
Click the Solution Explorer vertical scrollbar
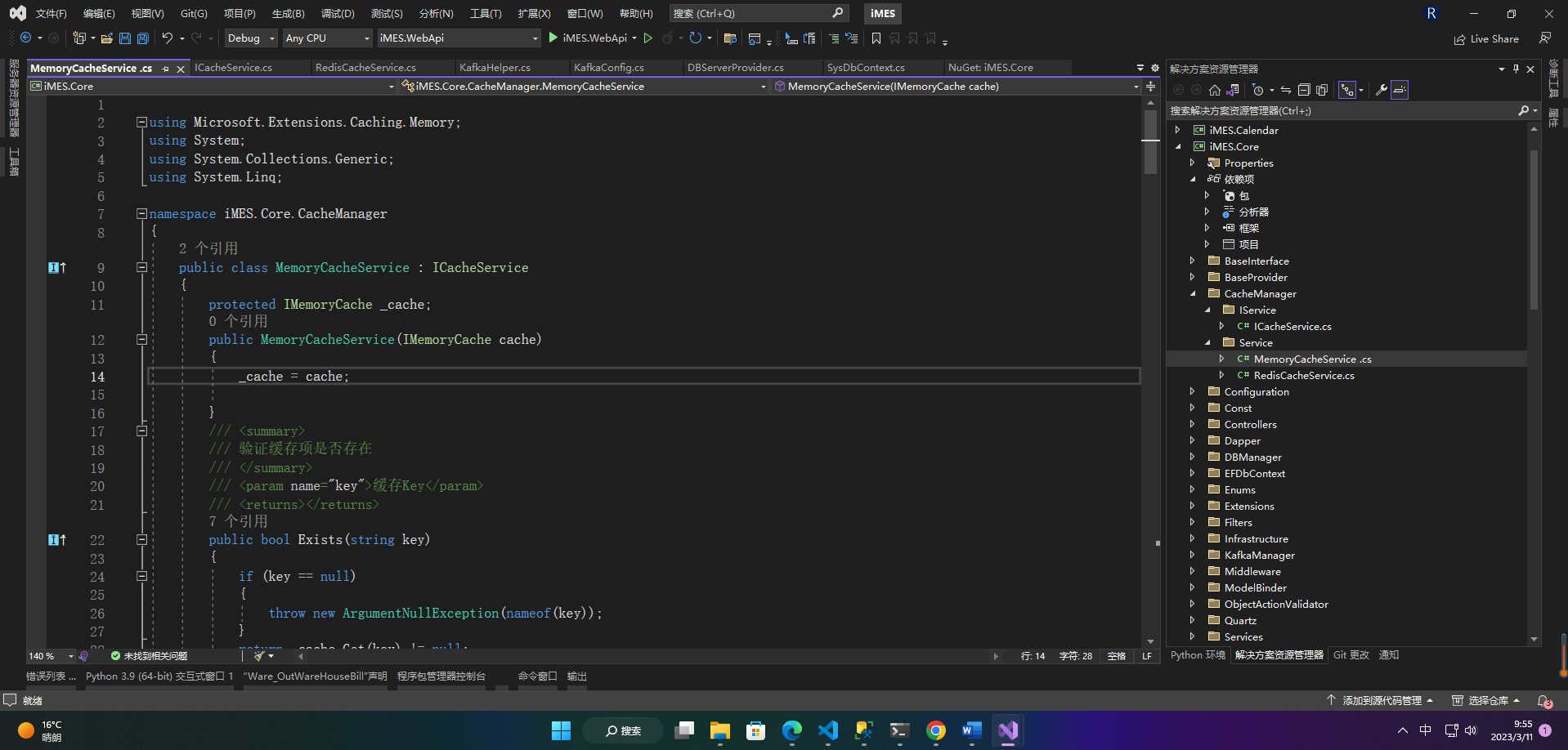(1534, 229)
